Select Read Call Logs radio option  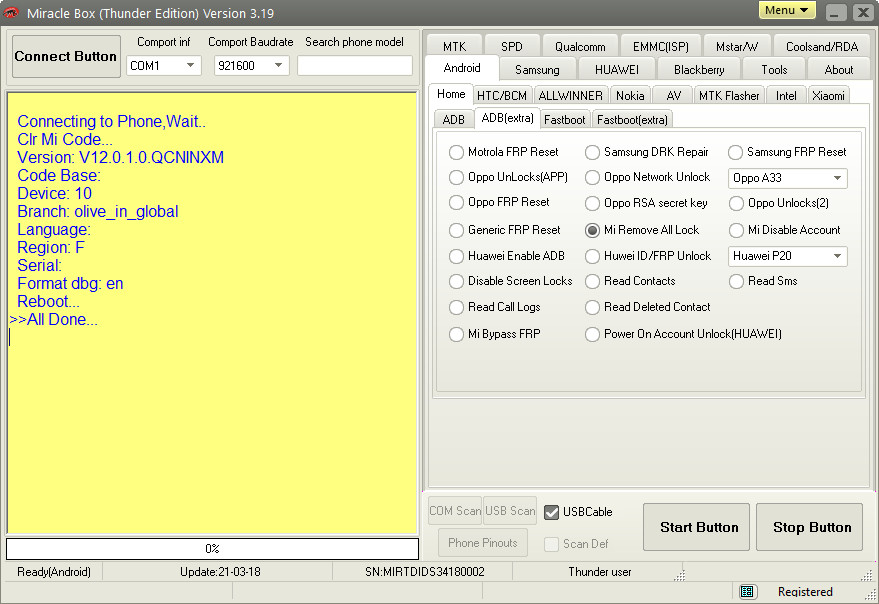coord(494,307)
